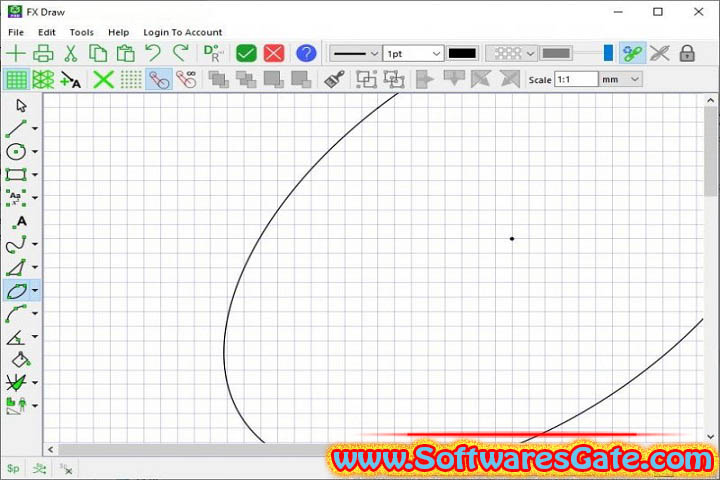The image size is (720, 480).
Task: Select the arrow pointer tool
Action: click(21, 106)
